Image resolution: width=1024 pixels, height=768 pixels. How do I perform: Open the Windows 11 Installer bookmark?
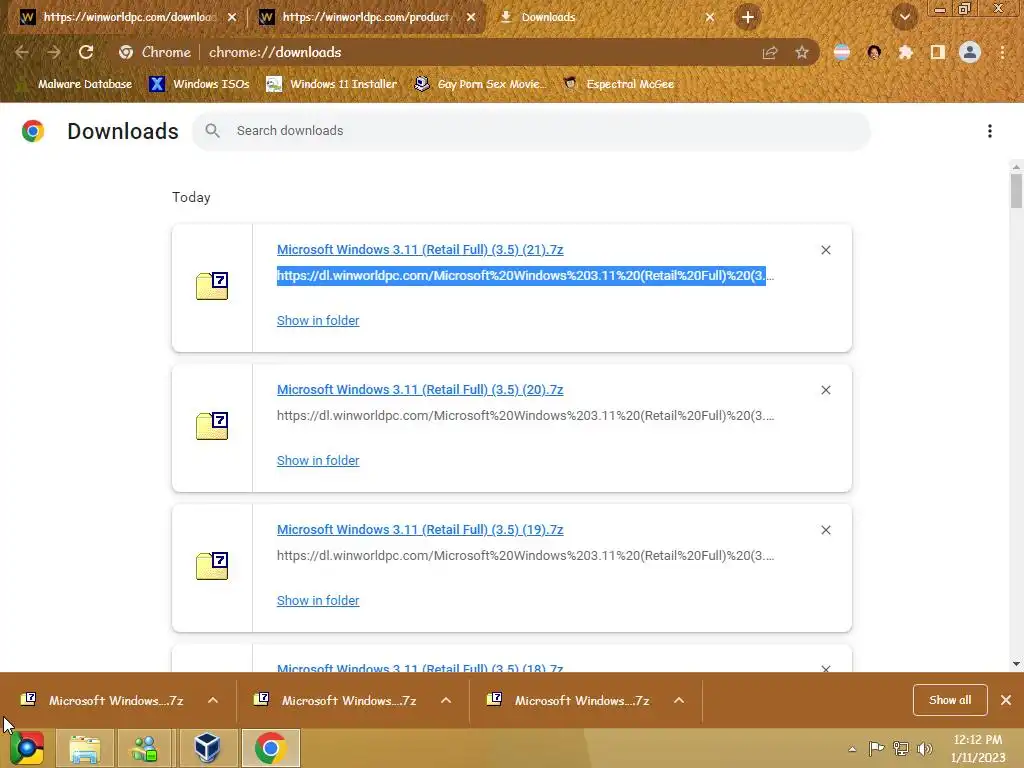point(332,84)
